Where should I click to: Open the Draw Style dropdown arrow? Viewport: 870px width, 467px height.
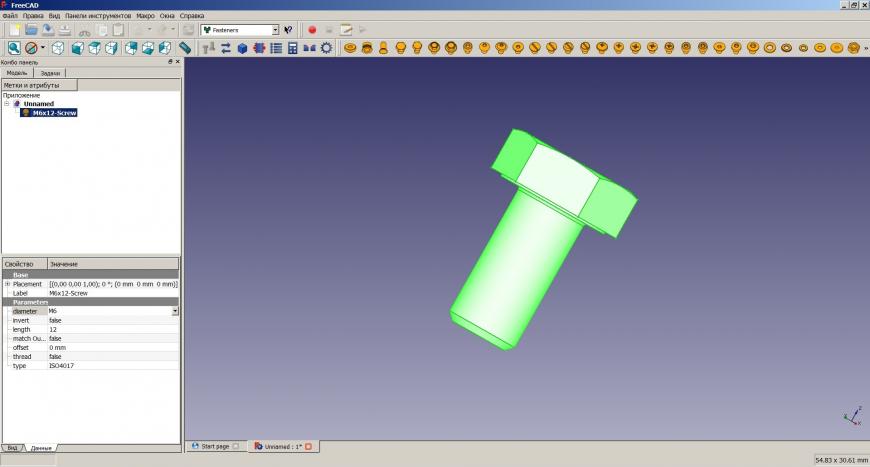pyautogui.click(x=43, y=48)
